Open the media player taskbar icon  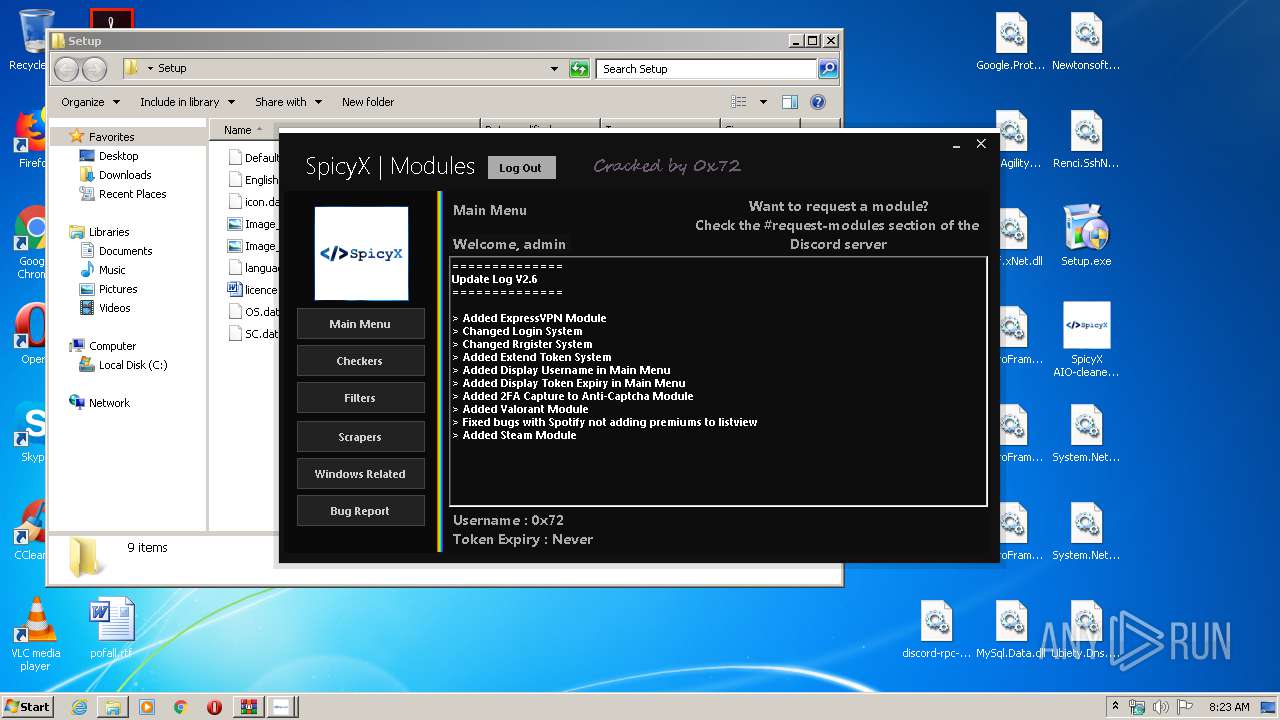coord(147,707)
